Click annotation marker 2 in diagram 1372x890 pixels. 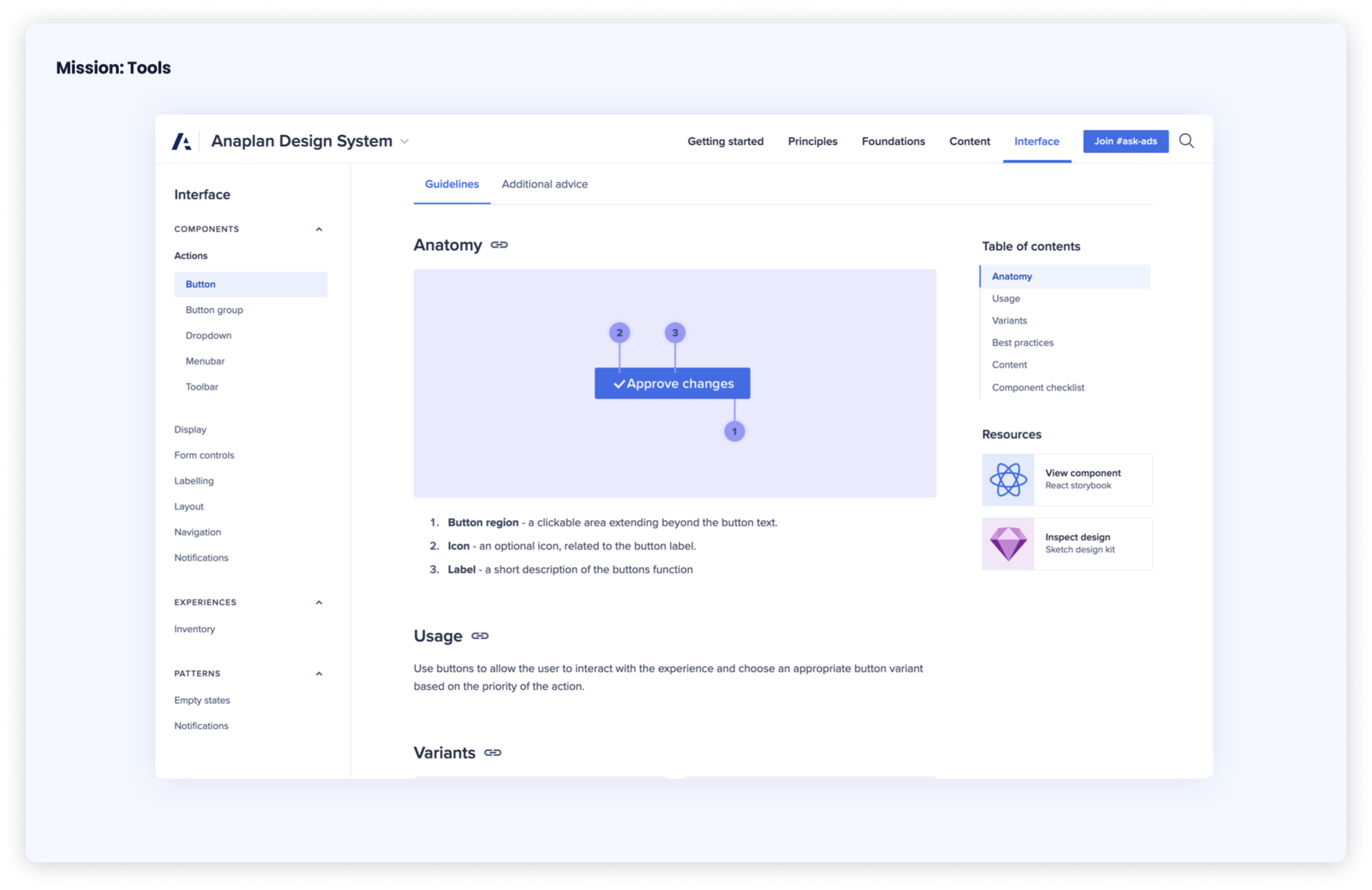620,332
